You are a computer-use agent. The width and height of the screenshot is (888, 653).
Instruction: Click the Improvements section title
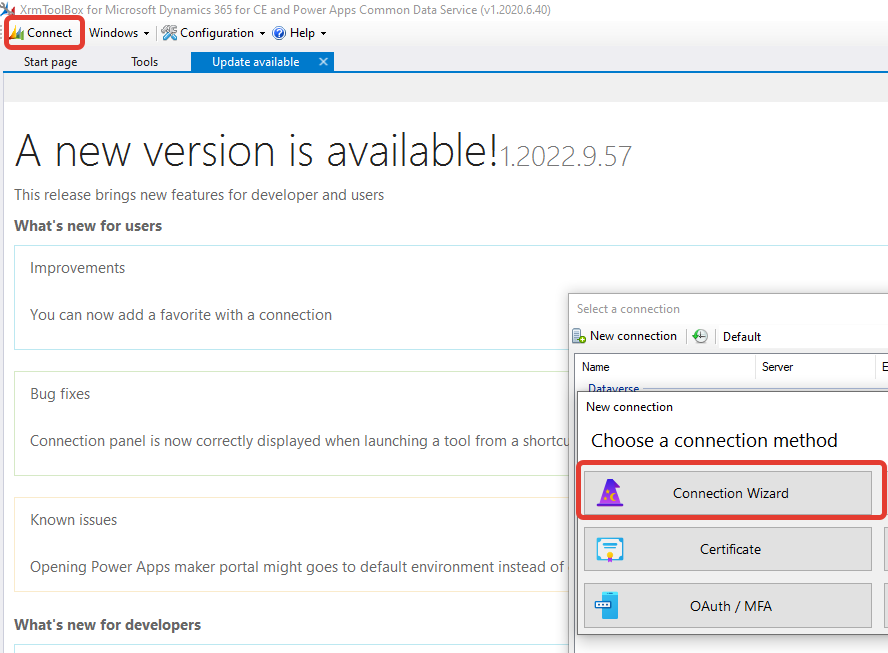click(x=78, y=268)
